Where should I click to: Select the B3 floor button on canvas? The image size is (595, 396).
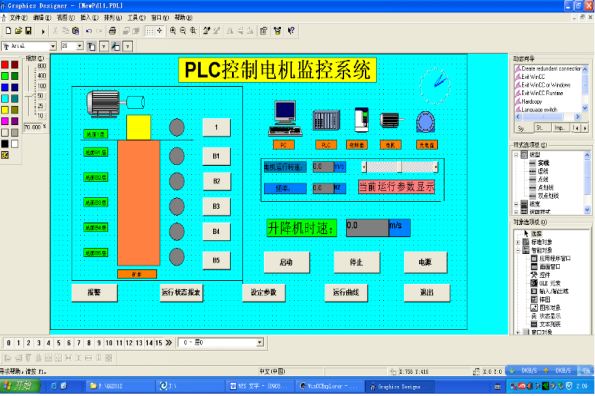coord(216,207)
